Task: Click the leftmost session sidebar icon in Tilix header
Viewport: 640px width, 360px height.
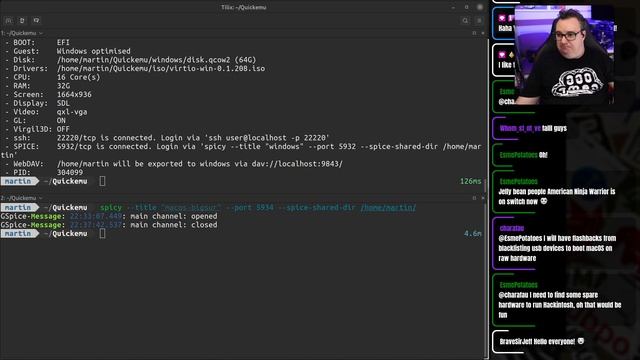Action: (9, 20)
